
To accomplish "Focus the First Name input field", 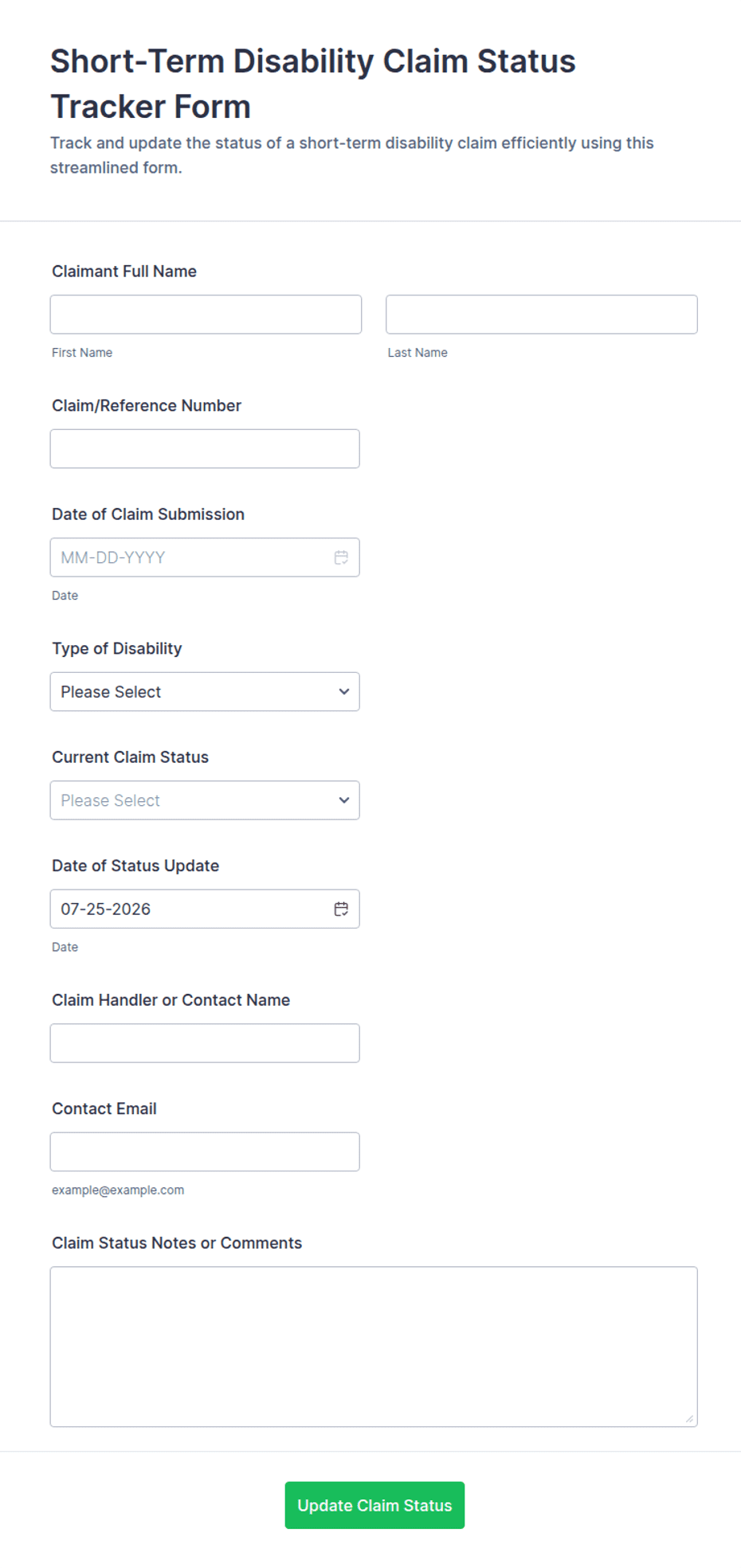I will coord(206,315).
